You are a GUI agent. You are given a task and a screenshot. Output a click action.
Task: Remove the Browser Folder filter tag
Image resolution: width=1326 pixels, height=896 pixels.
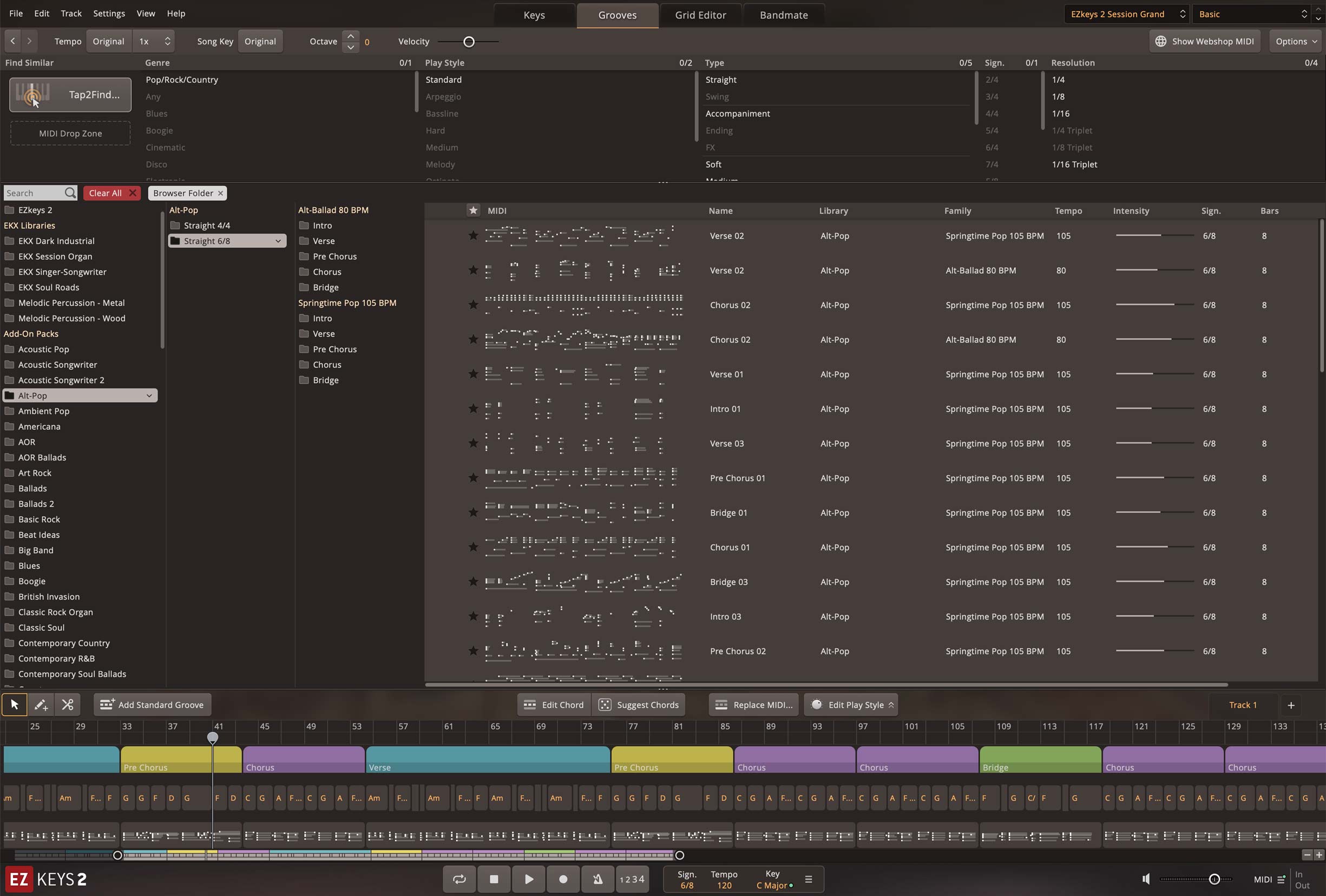coord(220,193)
